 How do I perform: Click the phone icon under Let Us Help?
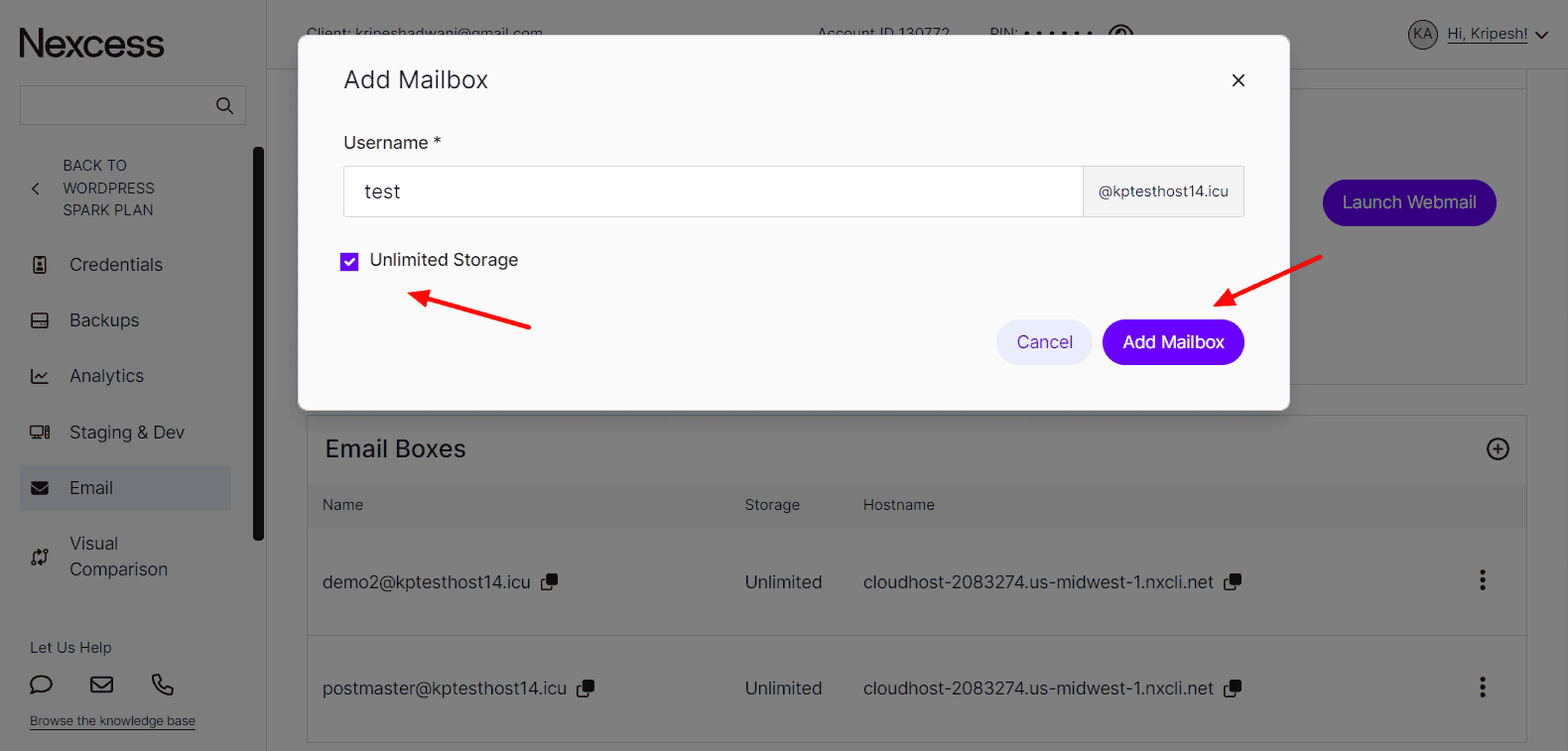pyautogui.click(x=163, y=685)
